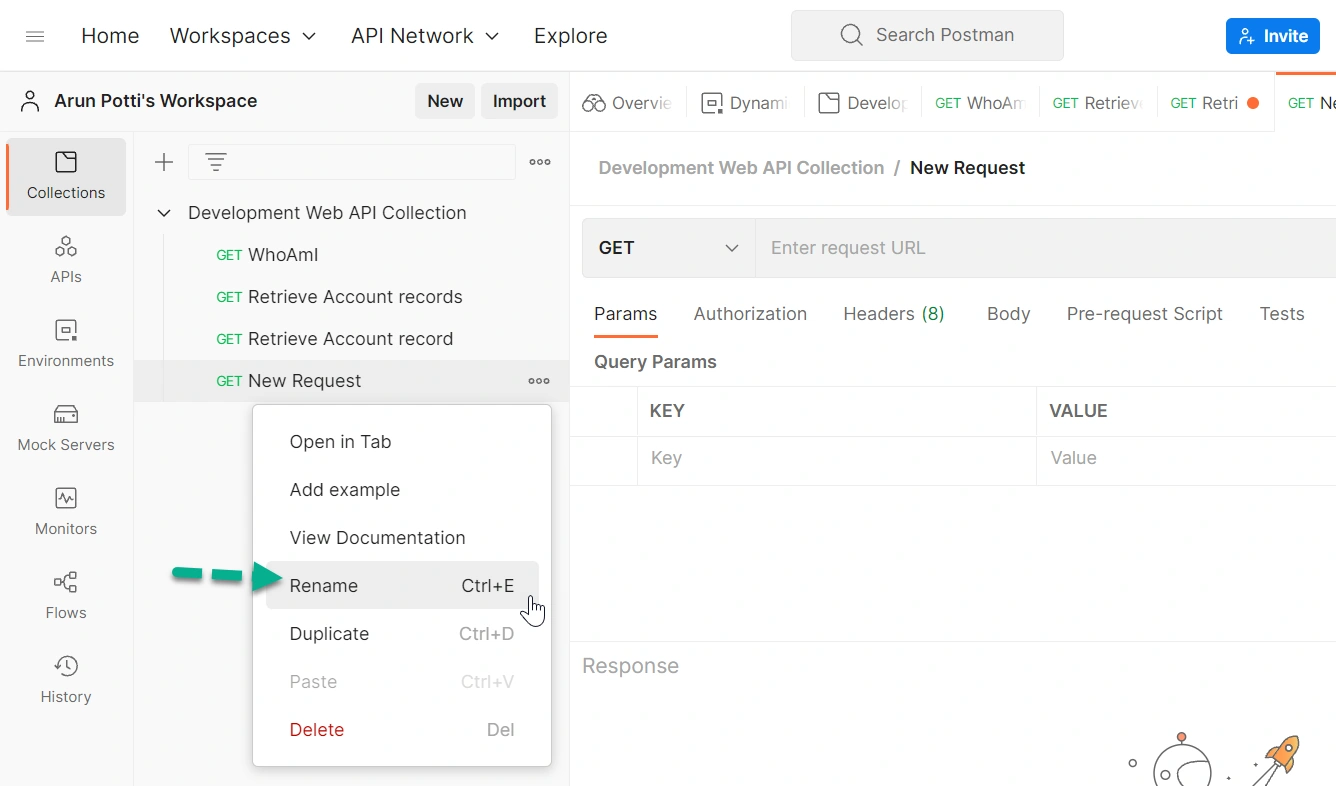Viewport: 1336px width, 786px height.
Task: Choose Duplicate from context menu
Action: [x=402, y=634]
